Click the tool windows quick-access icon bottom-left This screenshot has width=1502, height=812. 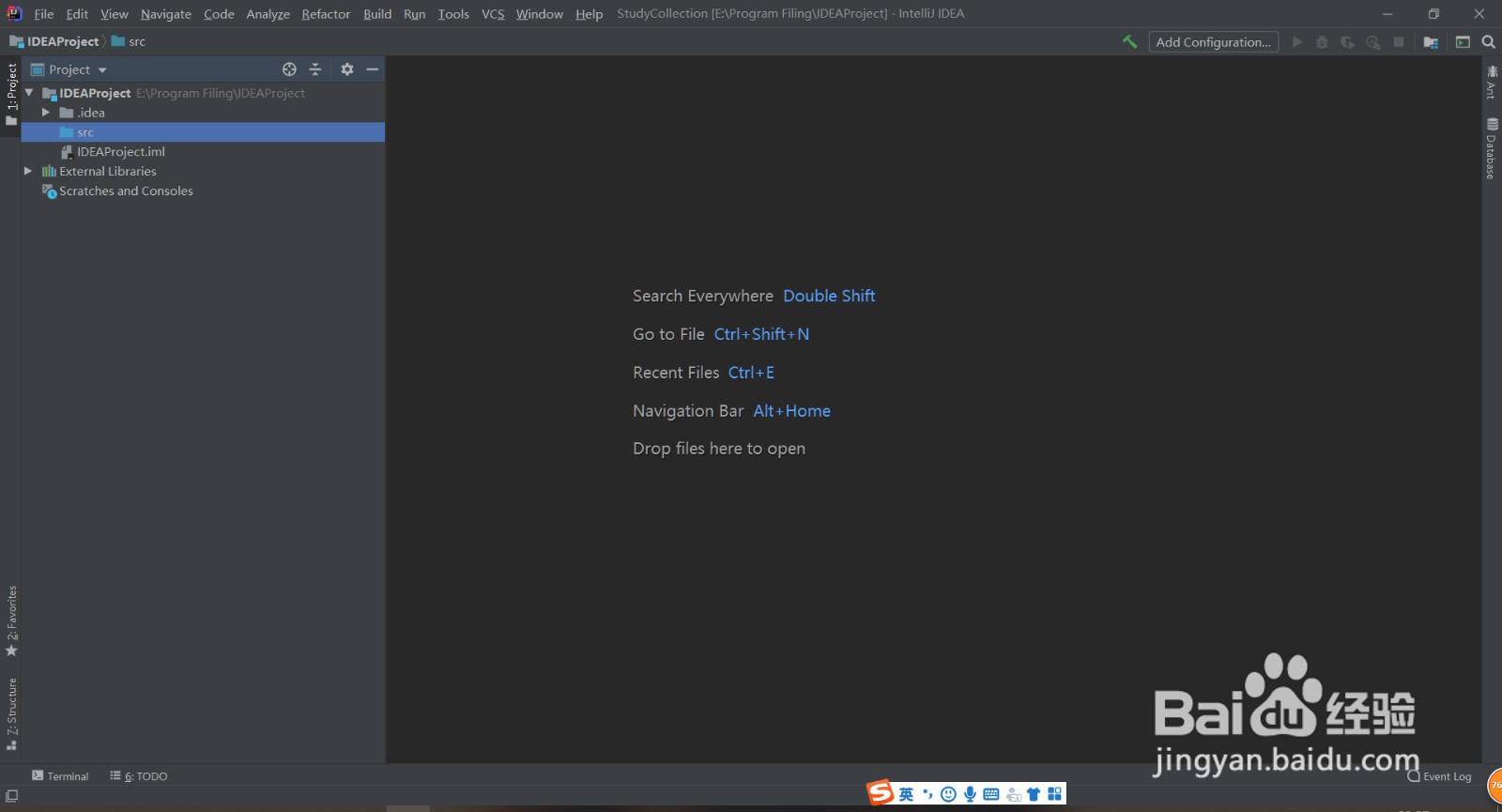pos(11,796)
